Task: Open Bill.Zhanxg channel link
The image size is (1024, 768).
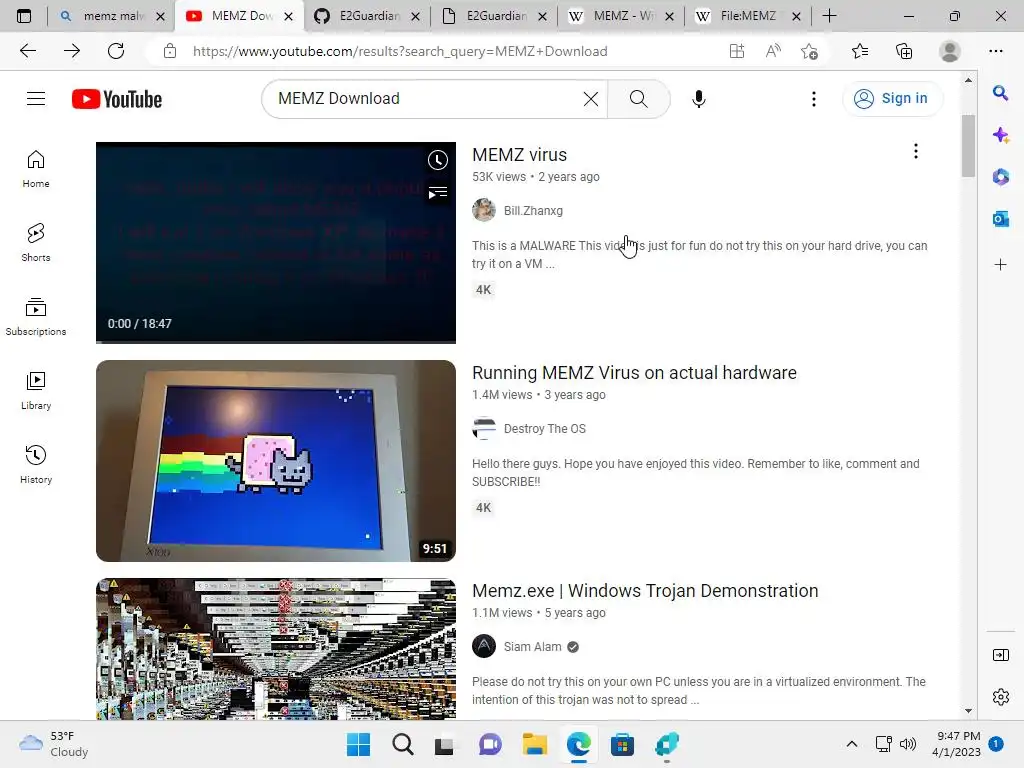Action: click(533, 211)
